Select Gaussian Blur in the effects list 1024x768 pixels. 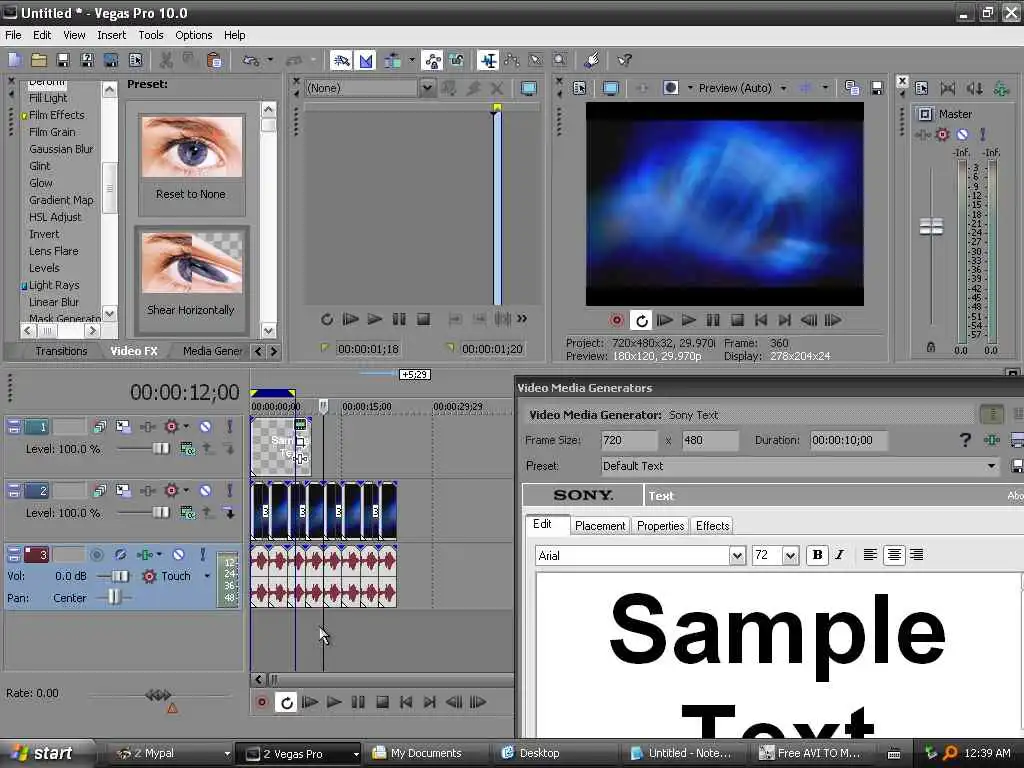pyautogui.click(x=61, y=149)
